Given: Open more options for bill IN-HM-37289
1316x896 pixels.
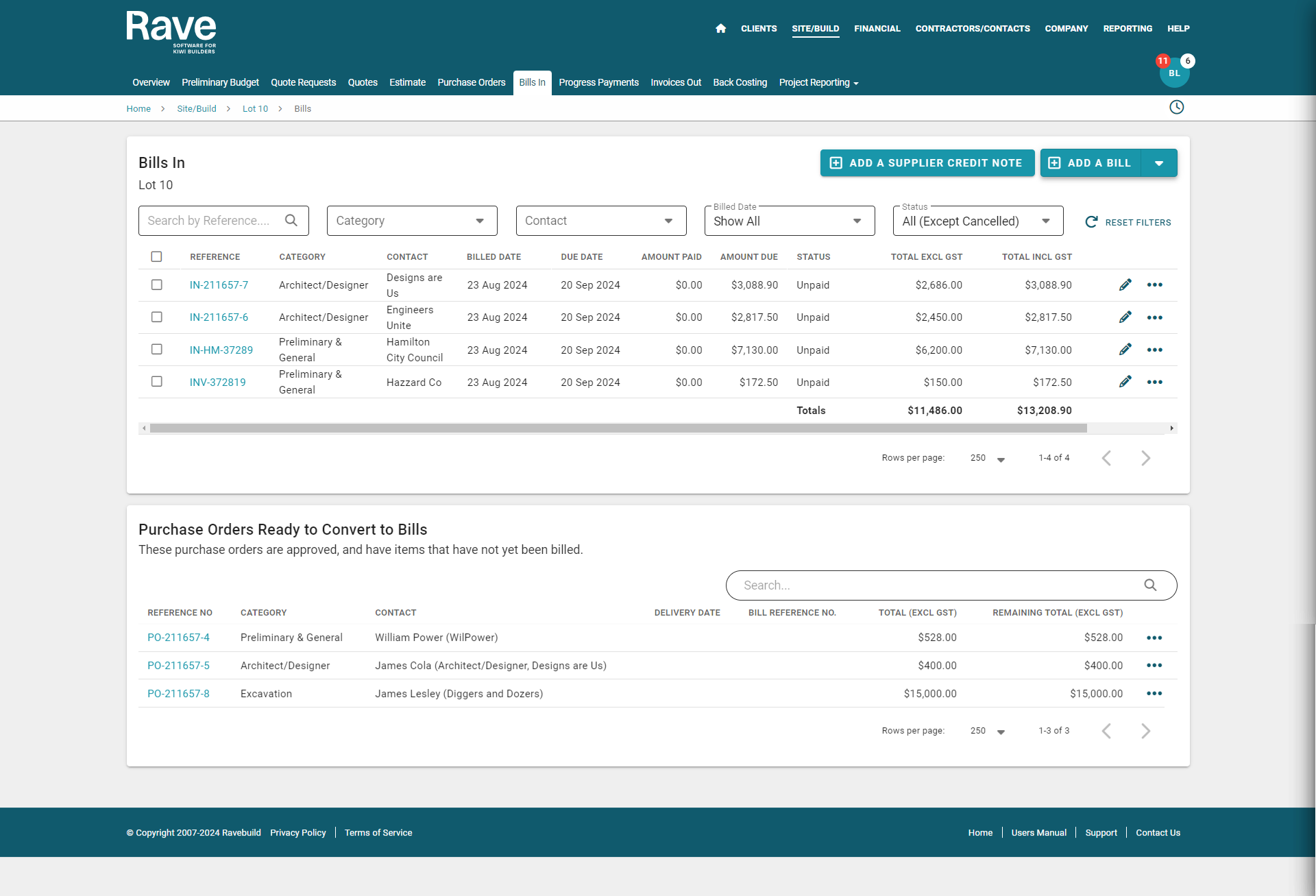Looking at the screenshot, I should tap(1155, 350).
